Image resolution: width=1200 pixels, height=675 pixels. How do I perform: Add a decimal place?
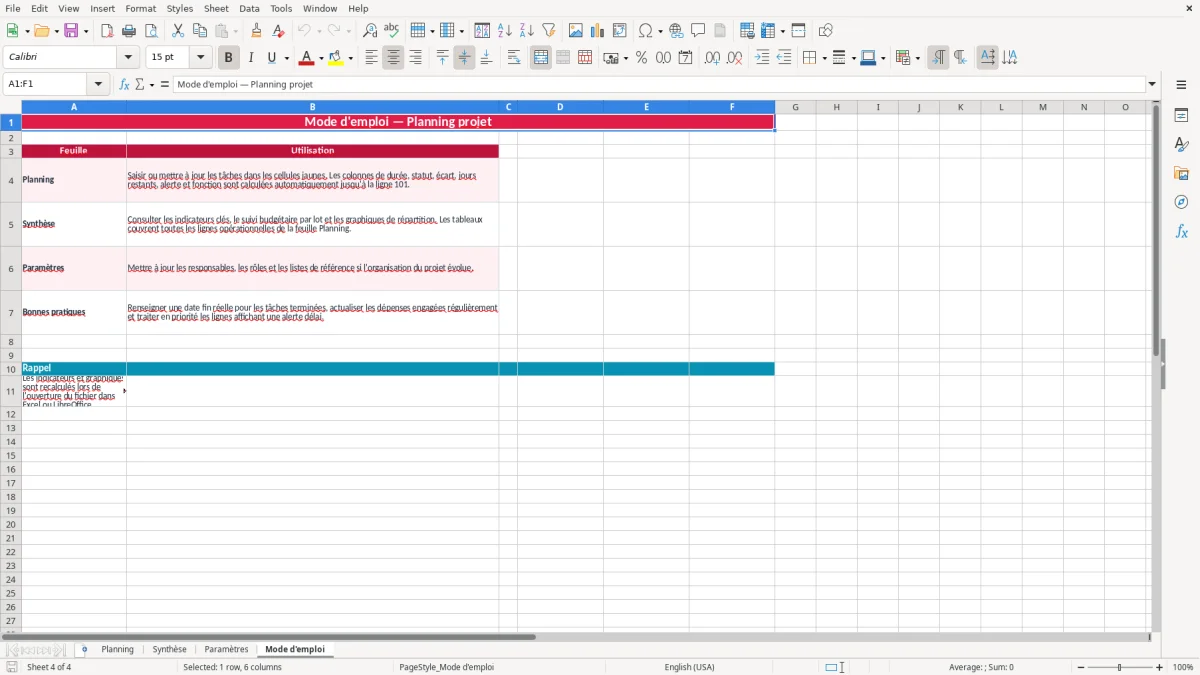point(712,58)
